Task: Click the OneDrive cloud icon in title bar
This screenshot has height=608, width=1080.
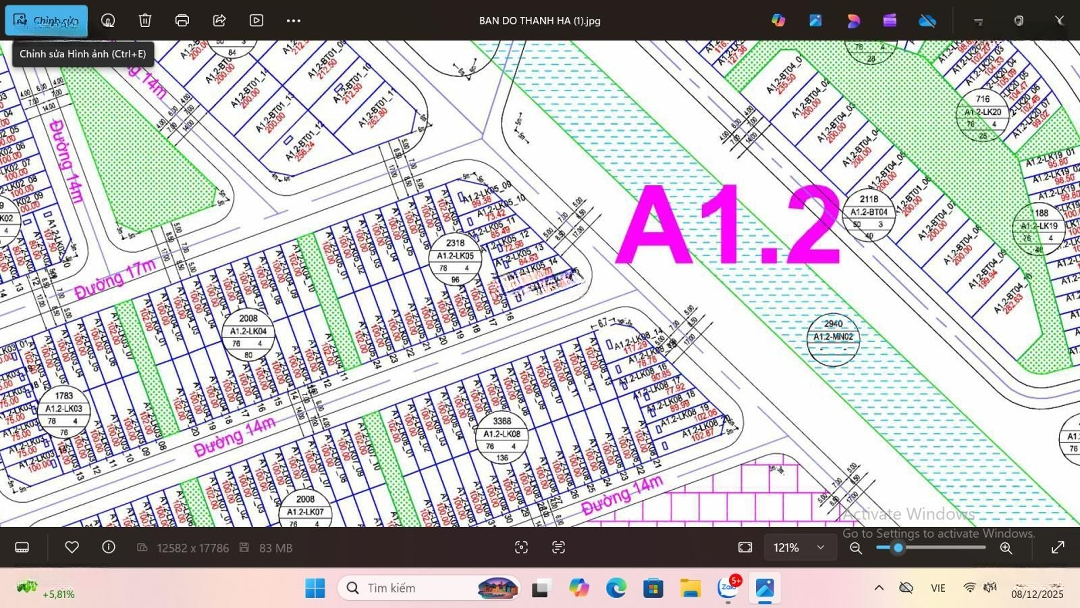Action: pos(927,20)
